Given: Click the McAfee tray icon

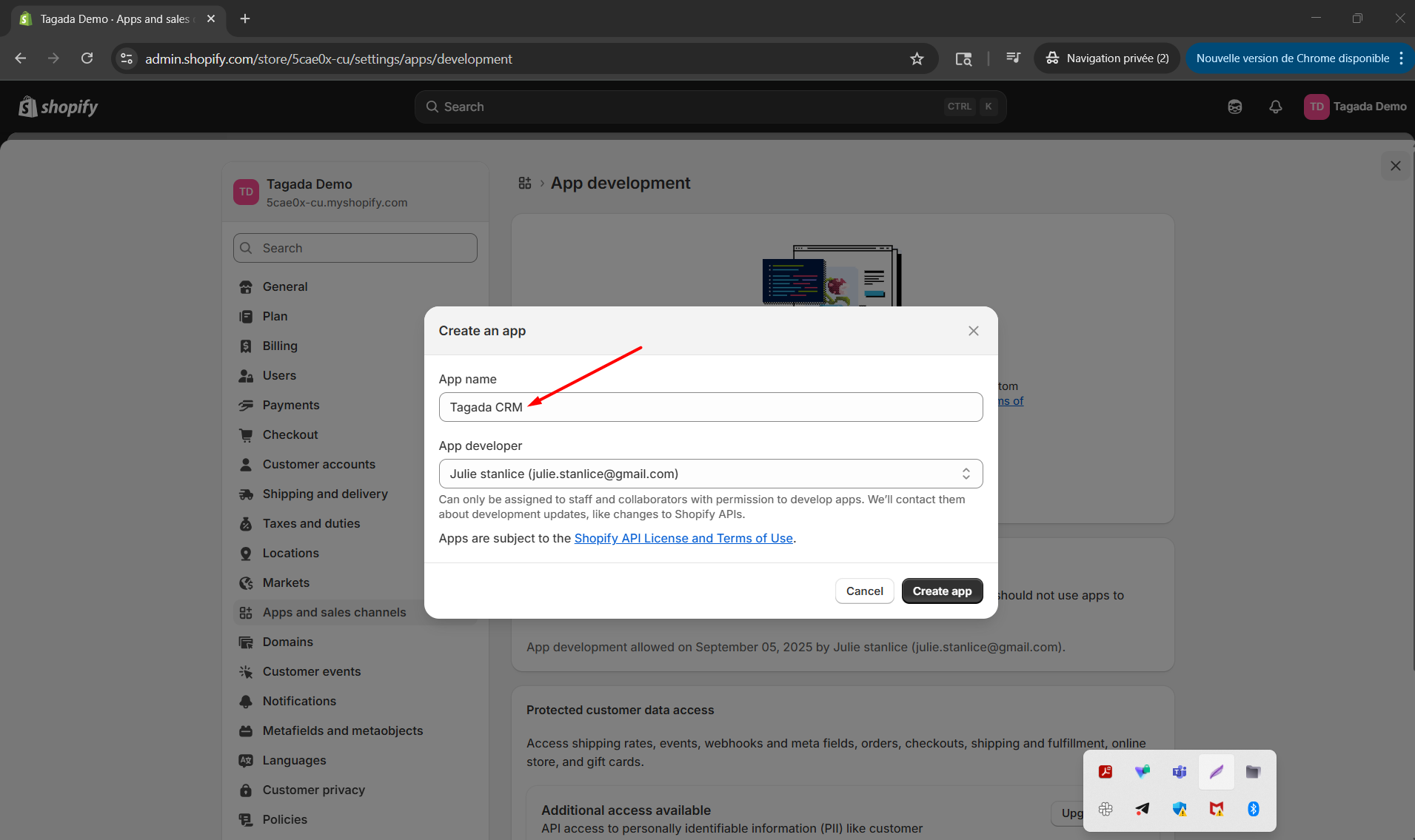Looking at the screenshot, I should tap(1217, 809).
